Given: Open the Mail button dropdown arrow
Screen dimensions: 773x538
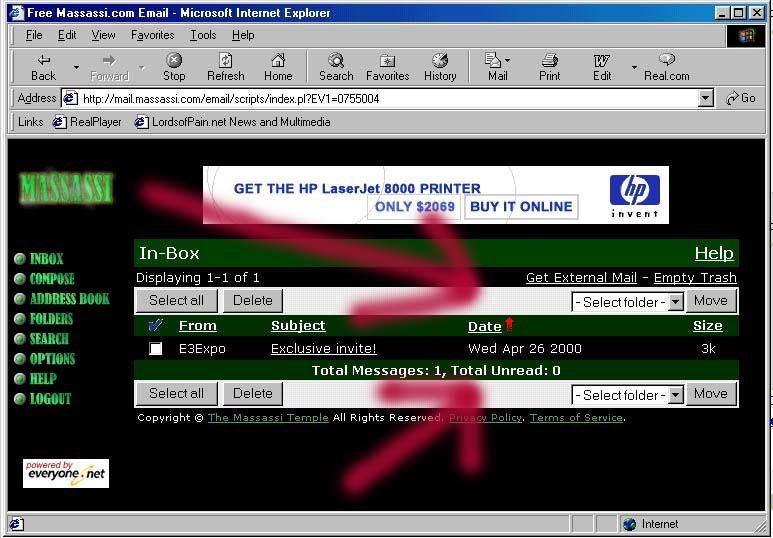Looking at the screenshot, I should pyautogui.click(x=508, y=61).
